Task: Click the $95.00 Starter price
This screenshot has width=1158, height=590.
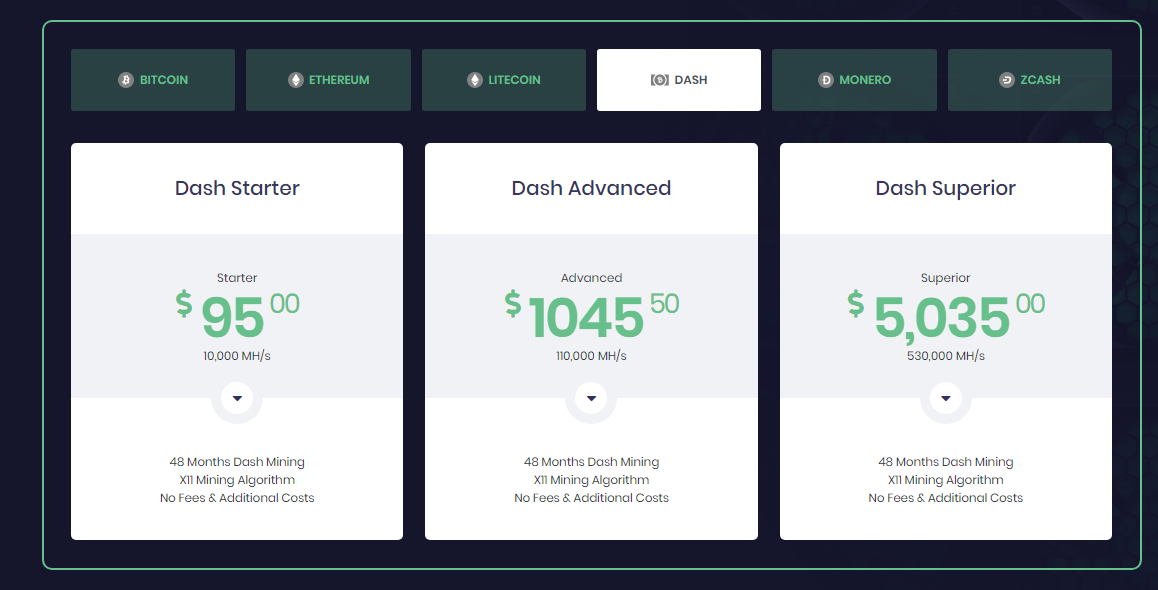Action: click(x=237, y=315)
